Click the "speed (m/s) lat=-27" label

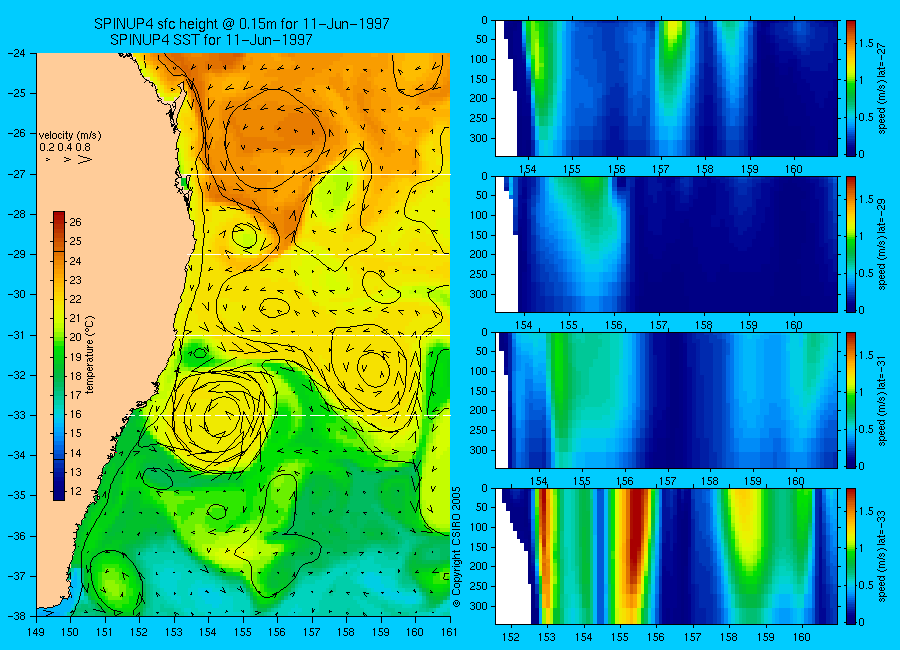pyautogui.click(x=883, y=87)
